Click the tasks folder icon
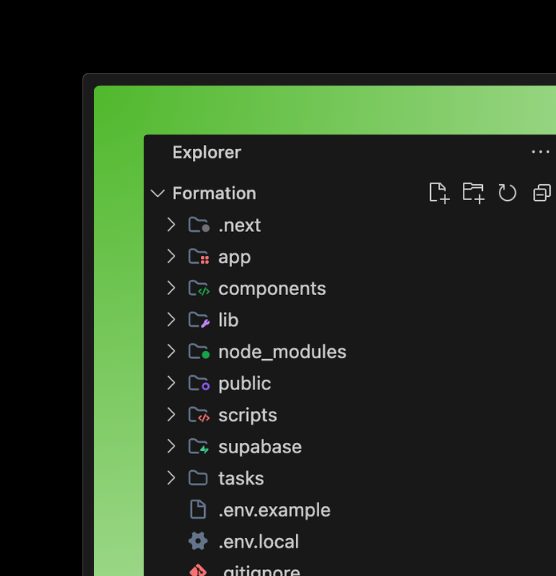 coord(198,478)
